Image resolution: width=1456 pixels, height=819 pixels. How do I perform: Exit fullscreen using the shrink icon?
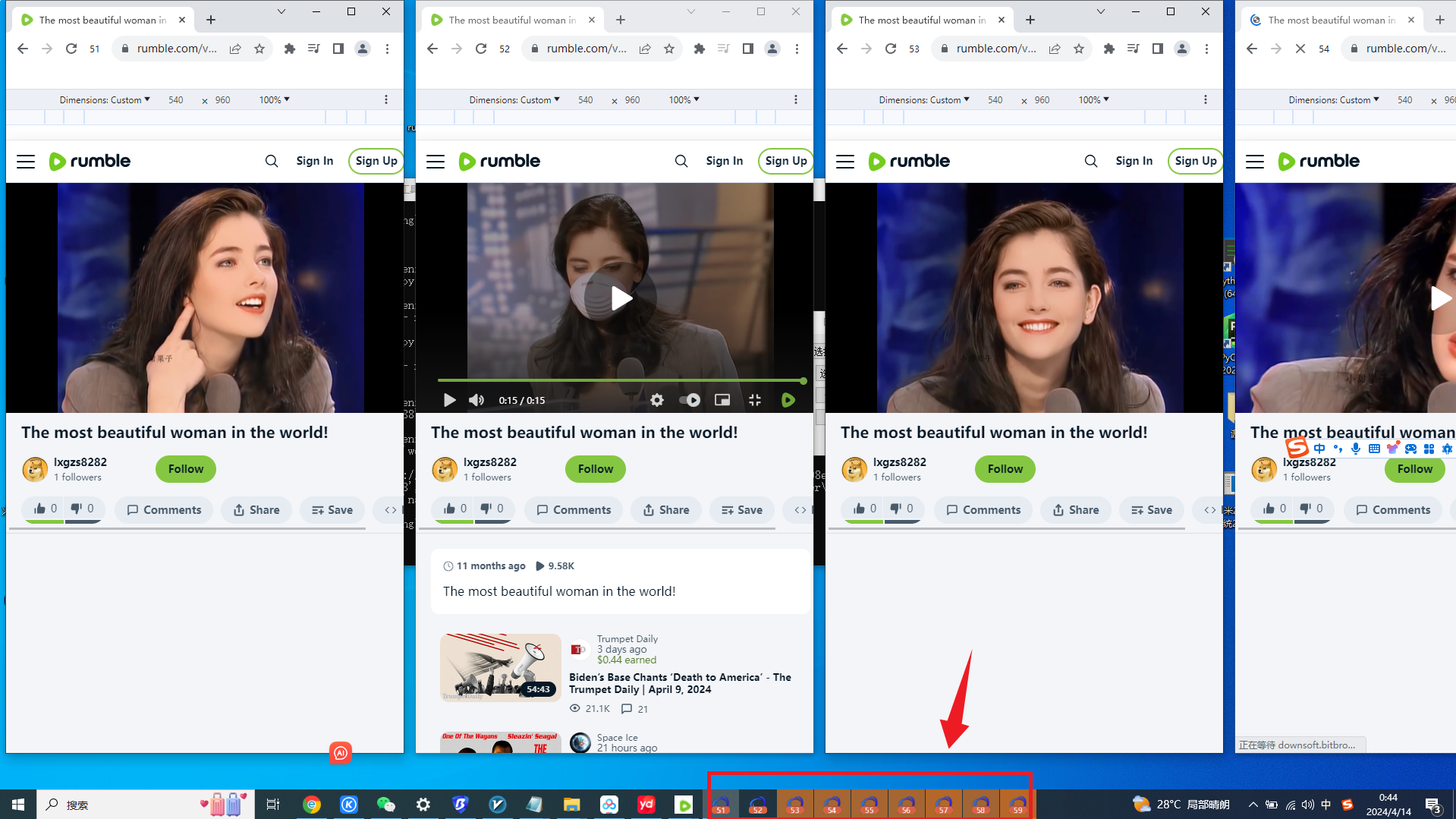pos(755,400)
